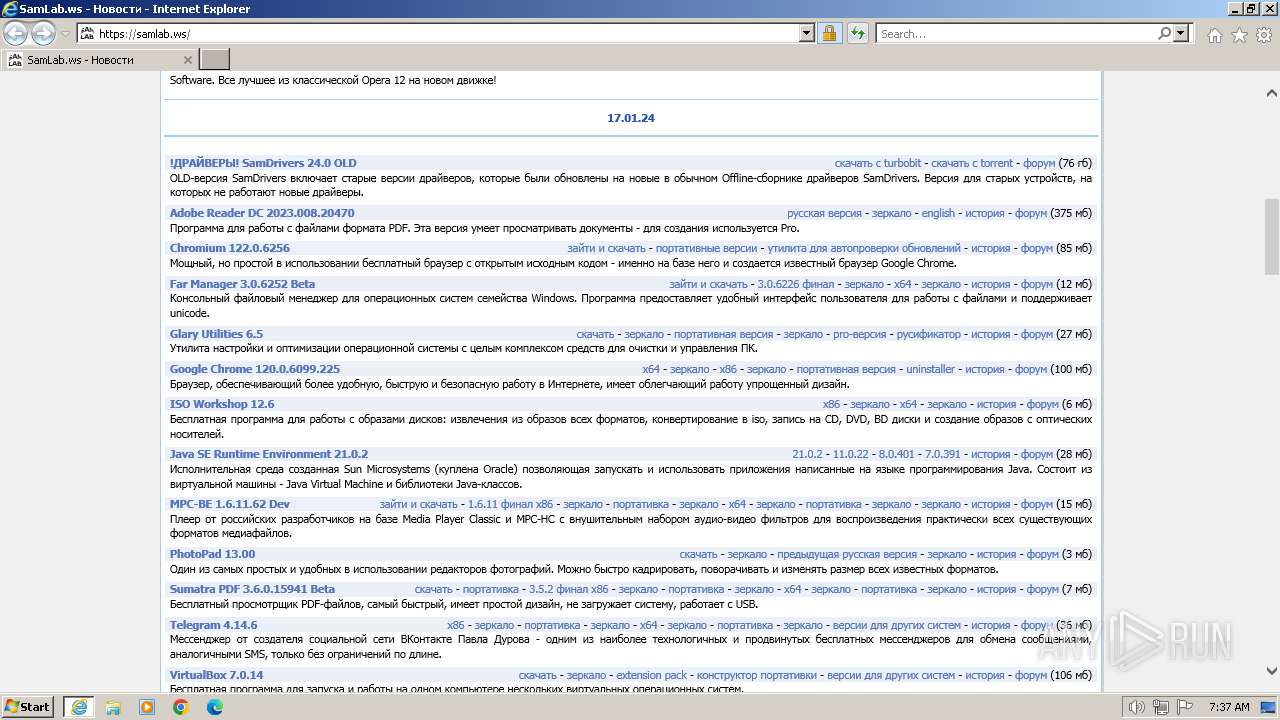Click the SamLab favicon in address bar
Image resolution: width=1280 pixels, height=720 pixels.
coord(87,33)
